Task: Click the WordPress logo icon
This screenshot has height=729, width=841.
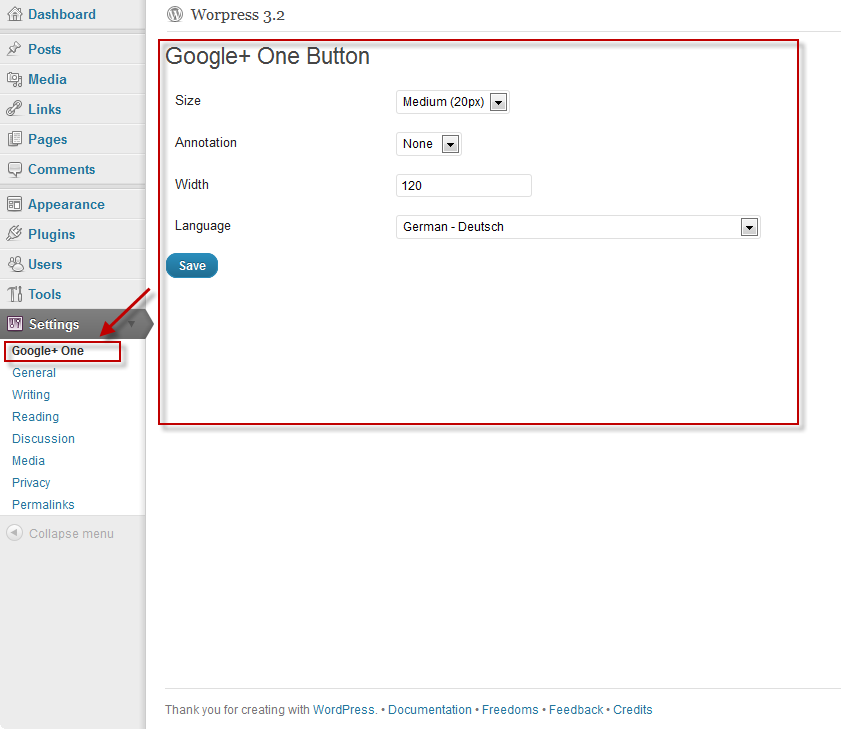Action: 175,14
